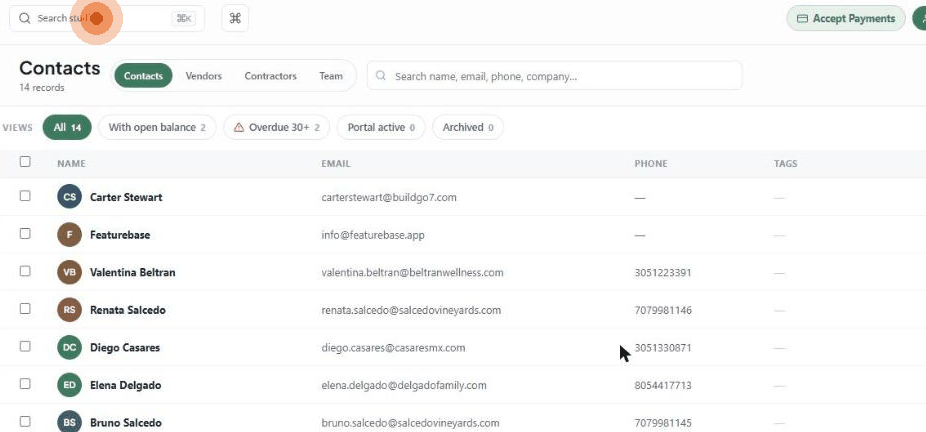Viewport: 926px width, 432px height.
Task: Tick the checkbox next to Bruno Salcedo
Action: [x=25, y=421]
